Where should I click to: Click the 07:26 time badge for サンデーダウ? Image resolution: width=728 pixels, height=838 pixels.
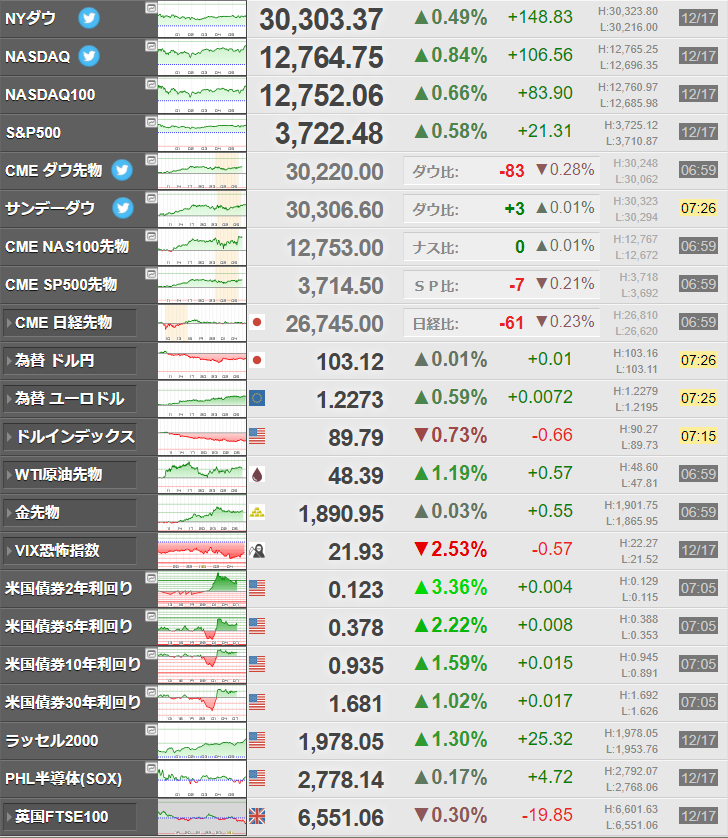click(x=698, y=208)
